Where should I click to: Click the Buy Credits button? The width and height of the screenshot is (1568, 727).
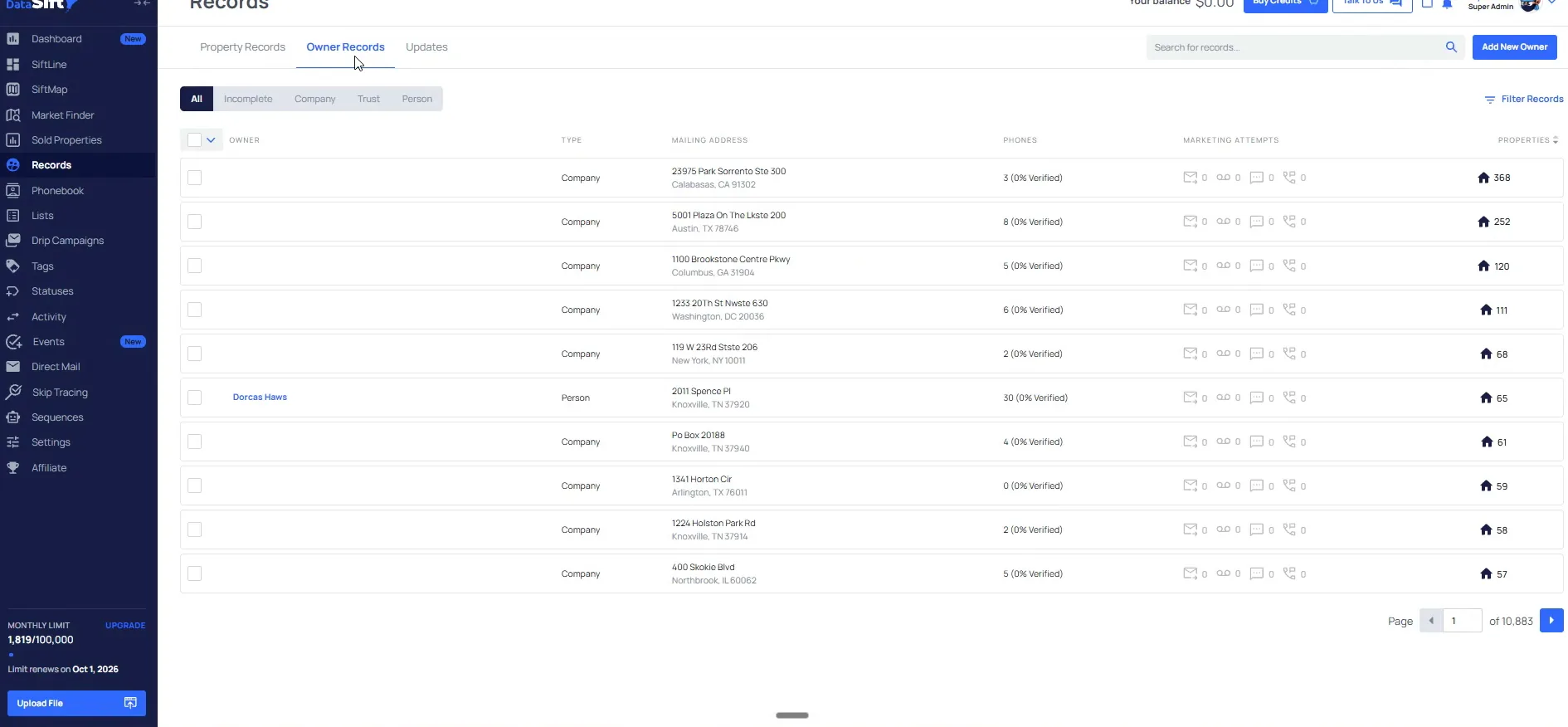[x=1285, y=4]
